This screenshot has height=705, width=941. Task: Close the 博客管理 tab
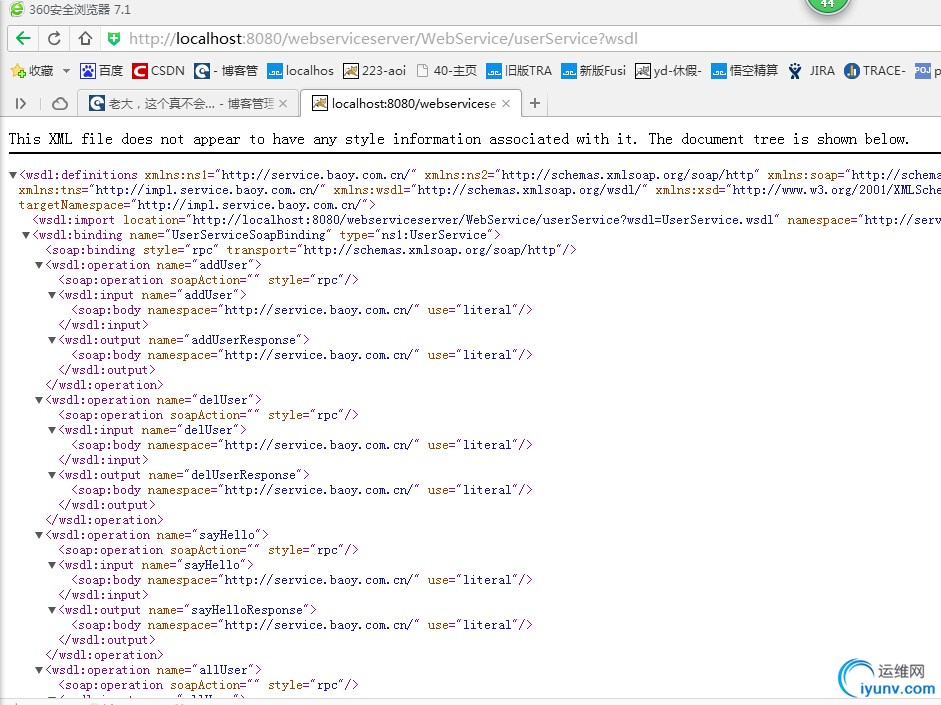[283, 104]
